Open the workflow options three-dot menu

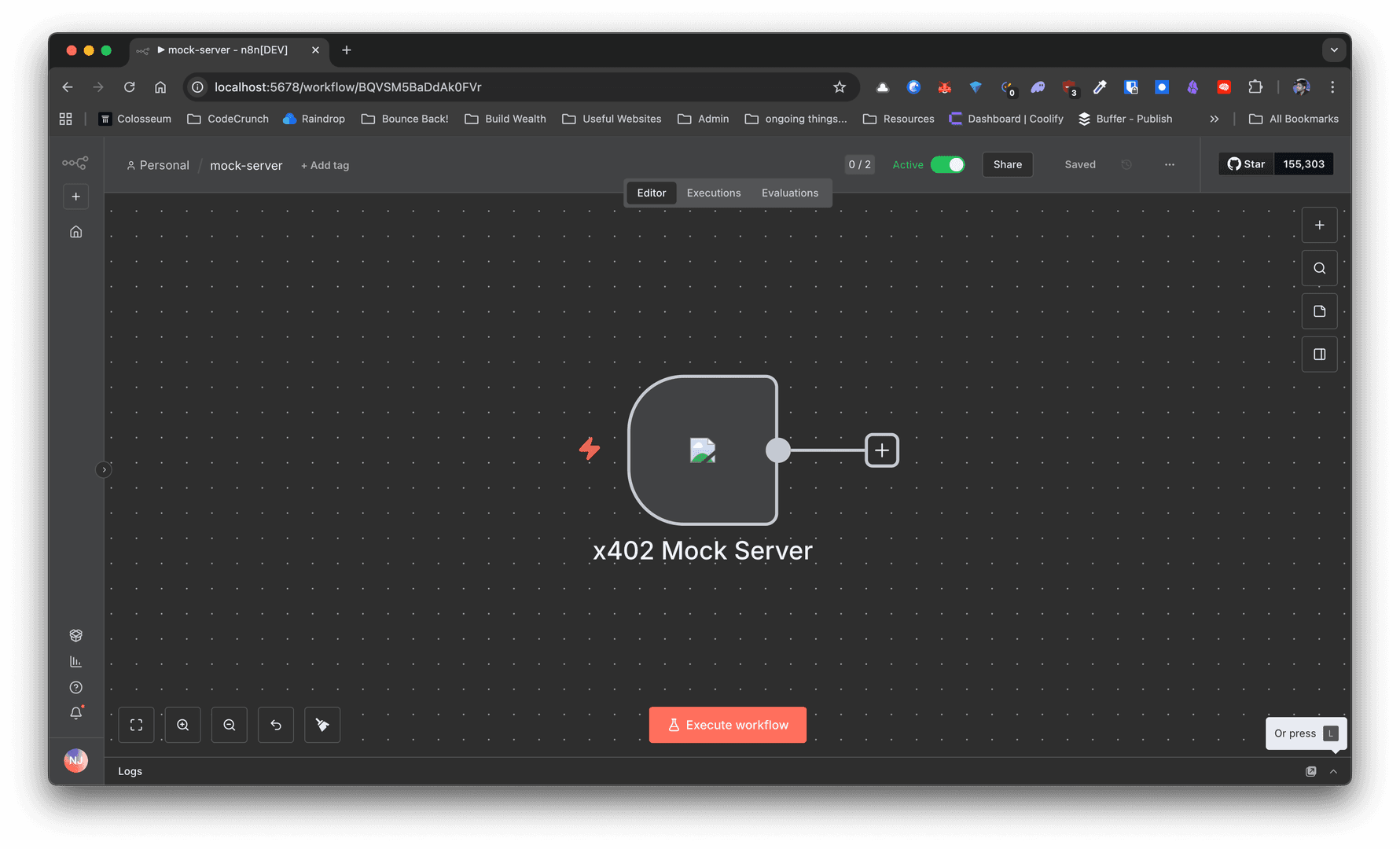click(x=1169, y=164)
